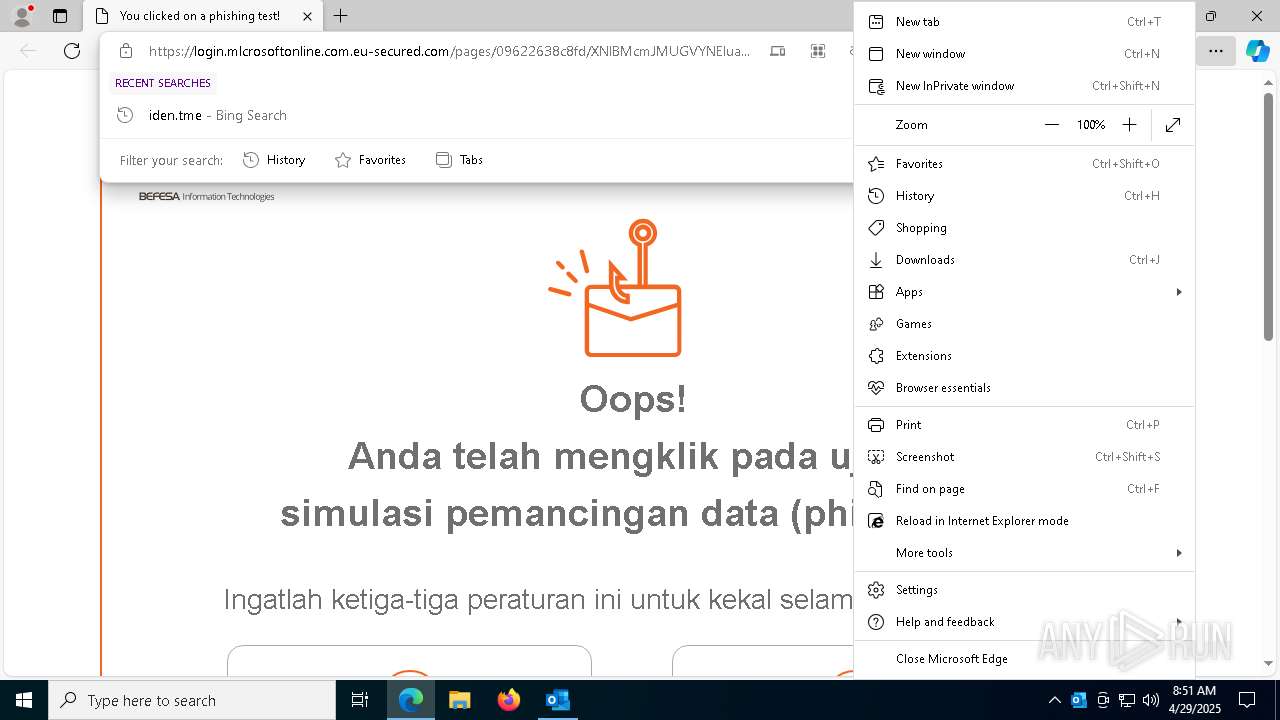Choose New window from menu
This screenshot has width=1280, height=720.
coord(1024,54)
